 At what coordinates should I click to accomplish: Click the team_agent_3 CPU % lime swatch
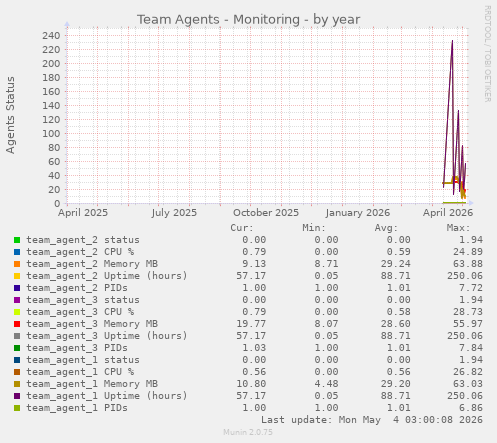17,312
